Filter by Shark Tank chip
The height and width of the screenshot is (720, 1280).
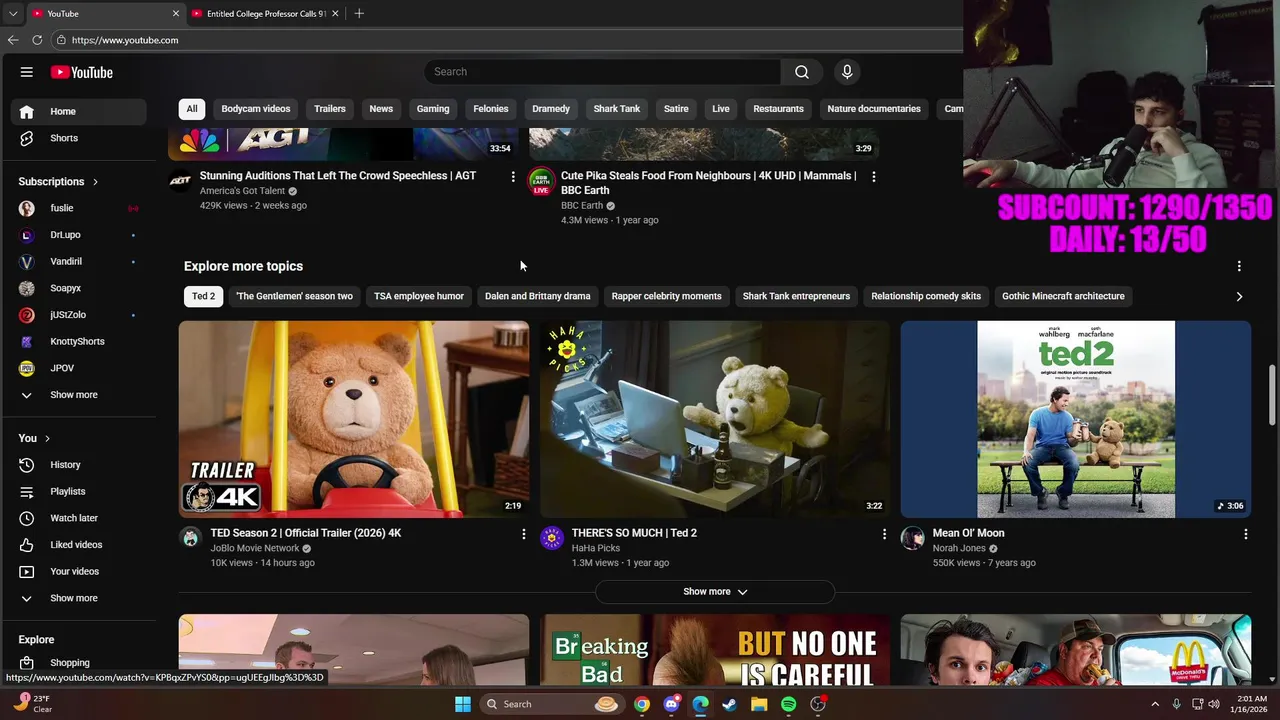[617, 109]
